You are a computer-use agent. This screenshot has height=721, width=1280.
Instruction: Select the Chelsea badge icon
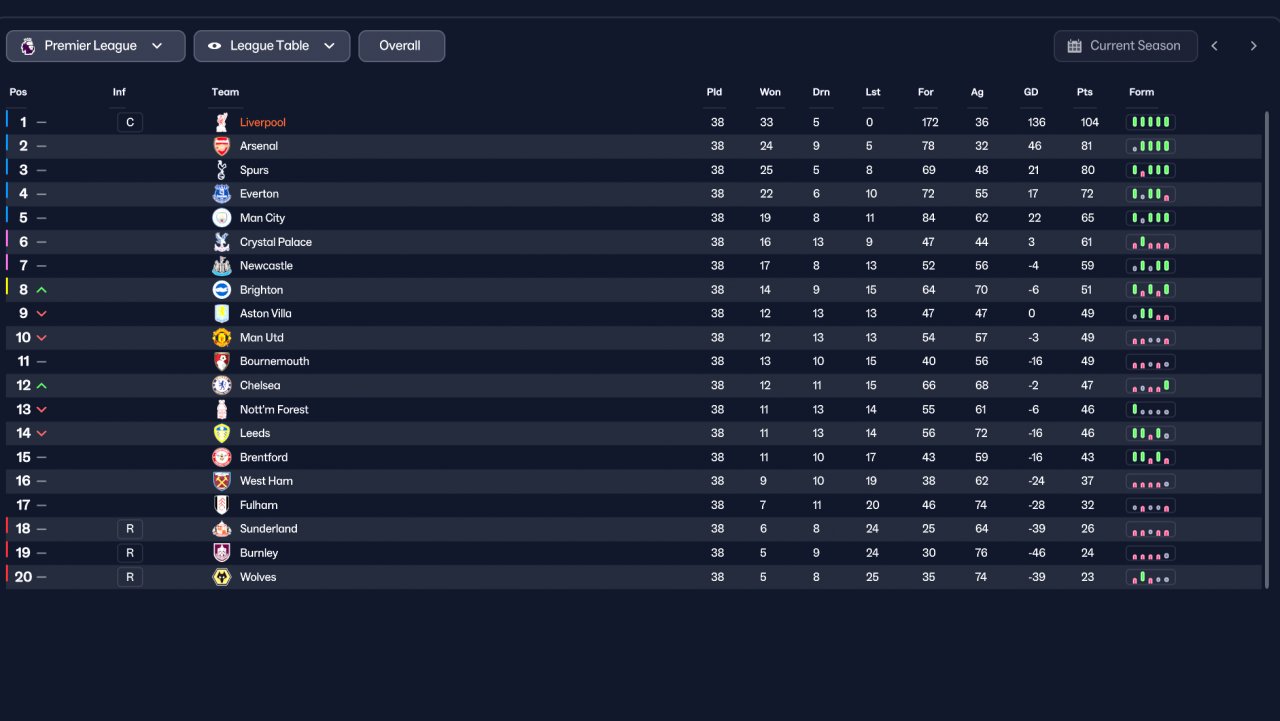click(x=222, y=385)
